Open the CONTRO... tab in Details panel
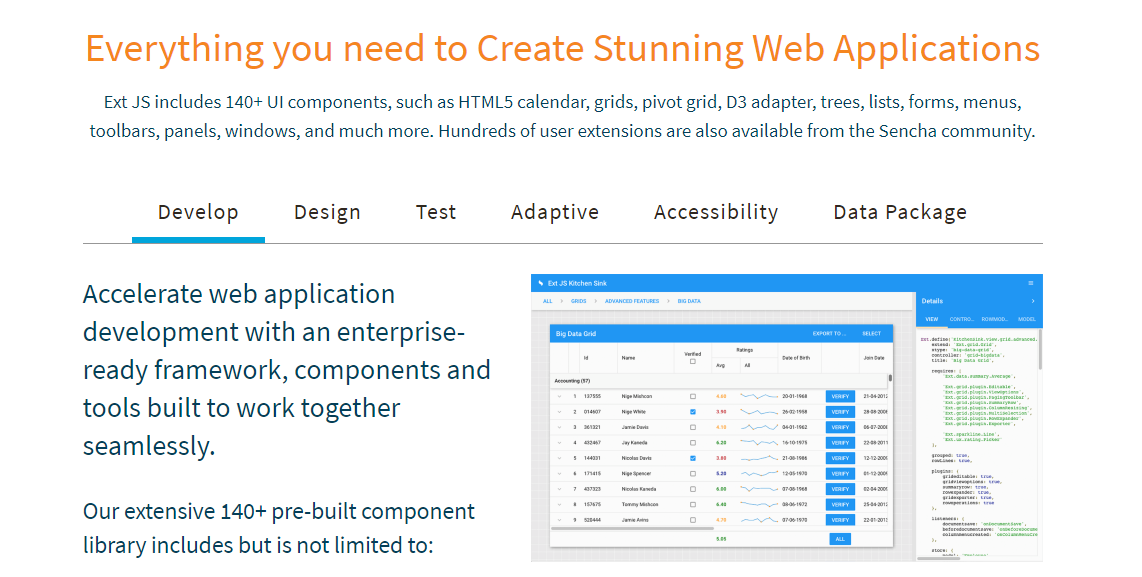The height and width of the screenshot is (577, 1142). tap(961, 319)
